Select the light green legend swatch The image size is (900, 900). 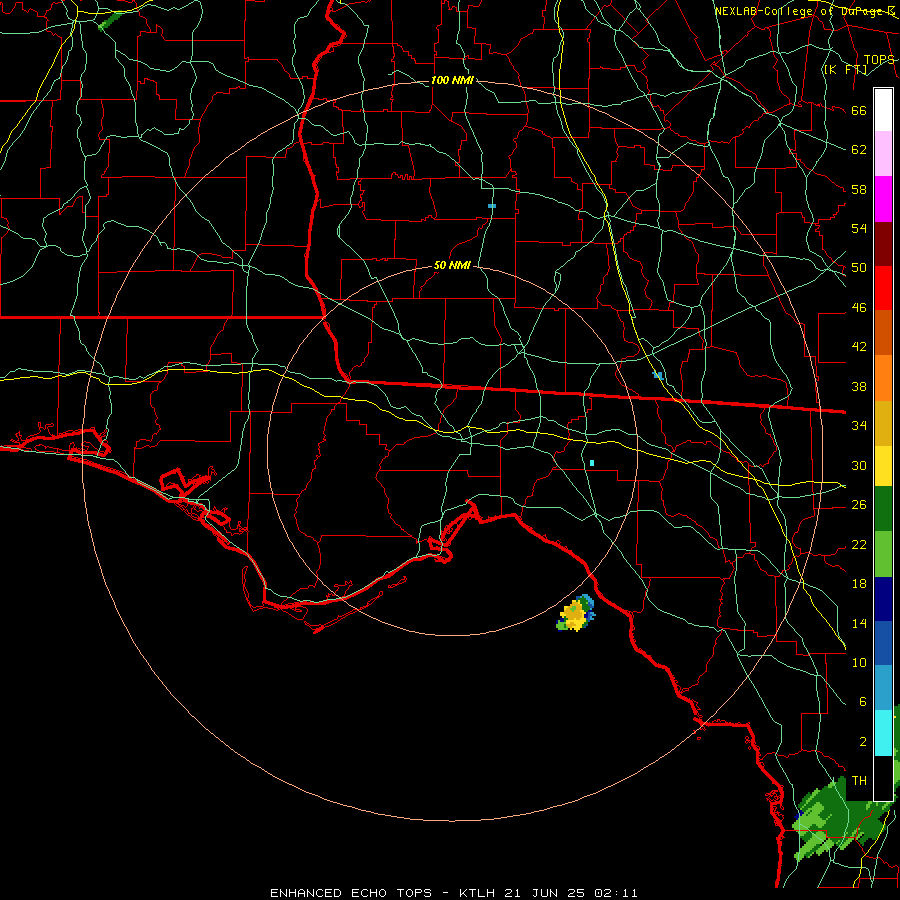883,554
